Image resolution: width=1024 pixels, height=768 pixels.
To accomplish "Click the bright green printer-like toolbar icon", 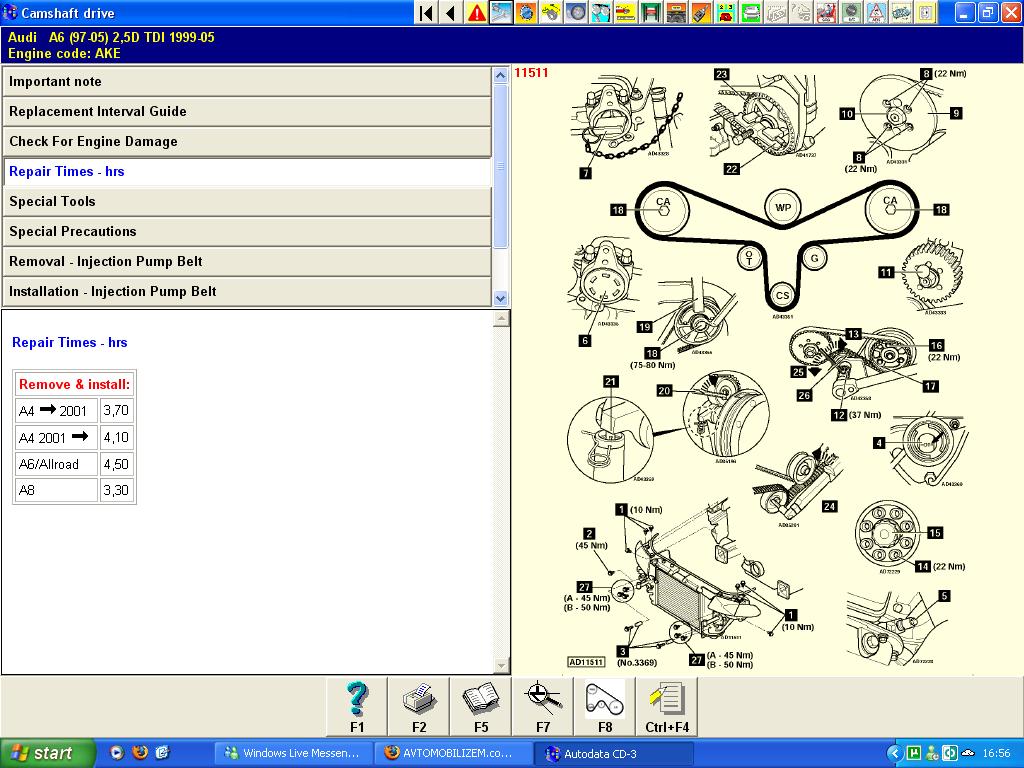I will 750,12.
